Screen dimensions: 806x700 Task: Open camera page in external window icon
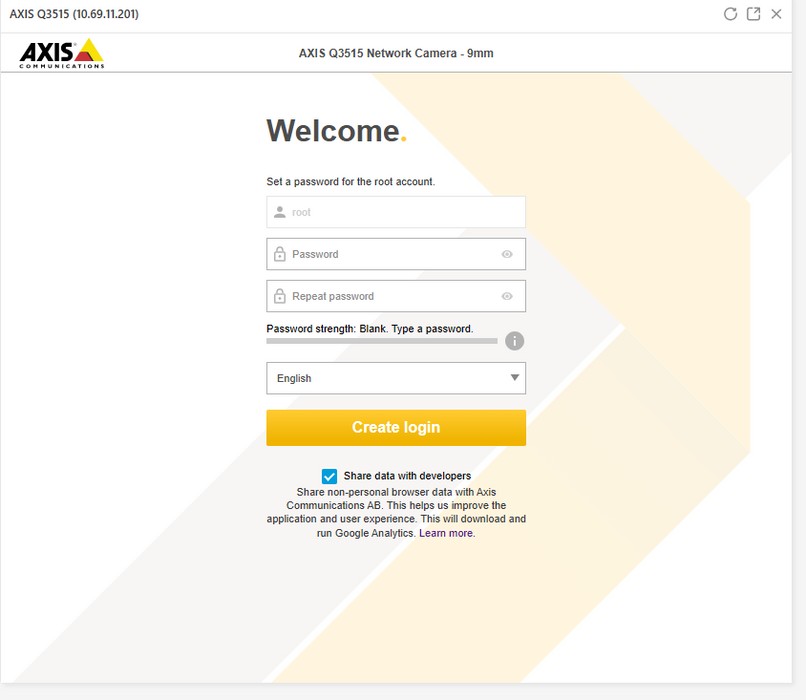[753, 14]
